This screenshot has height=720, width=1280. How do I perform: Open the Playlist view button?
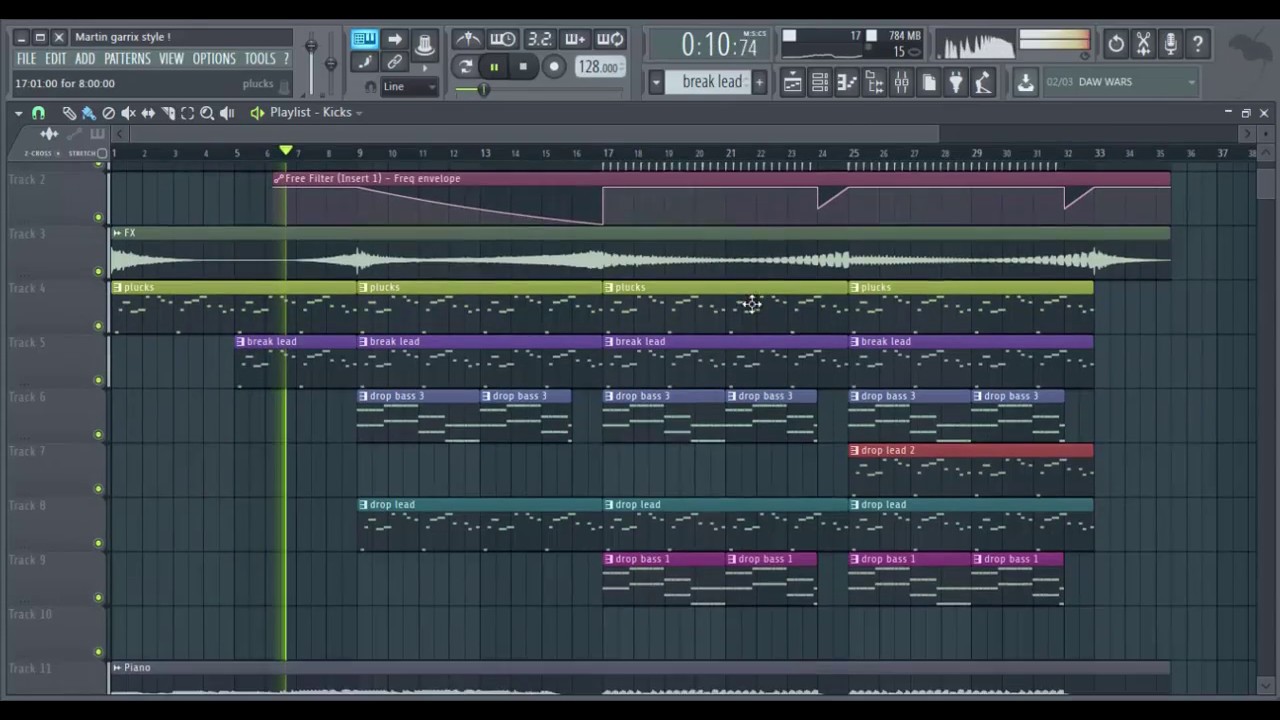(x=792, y=83)
